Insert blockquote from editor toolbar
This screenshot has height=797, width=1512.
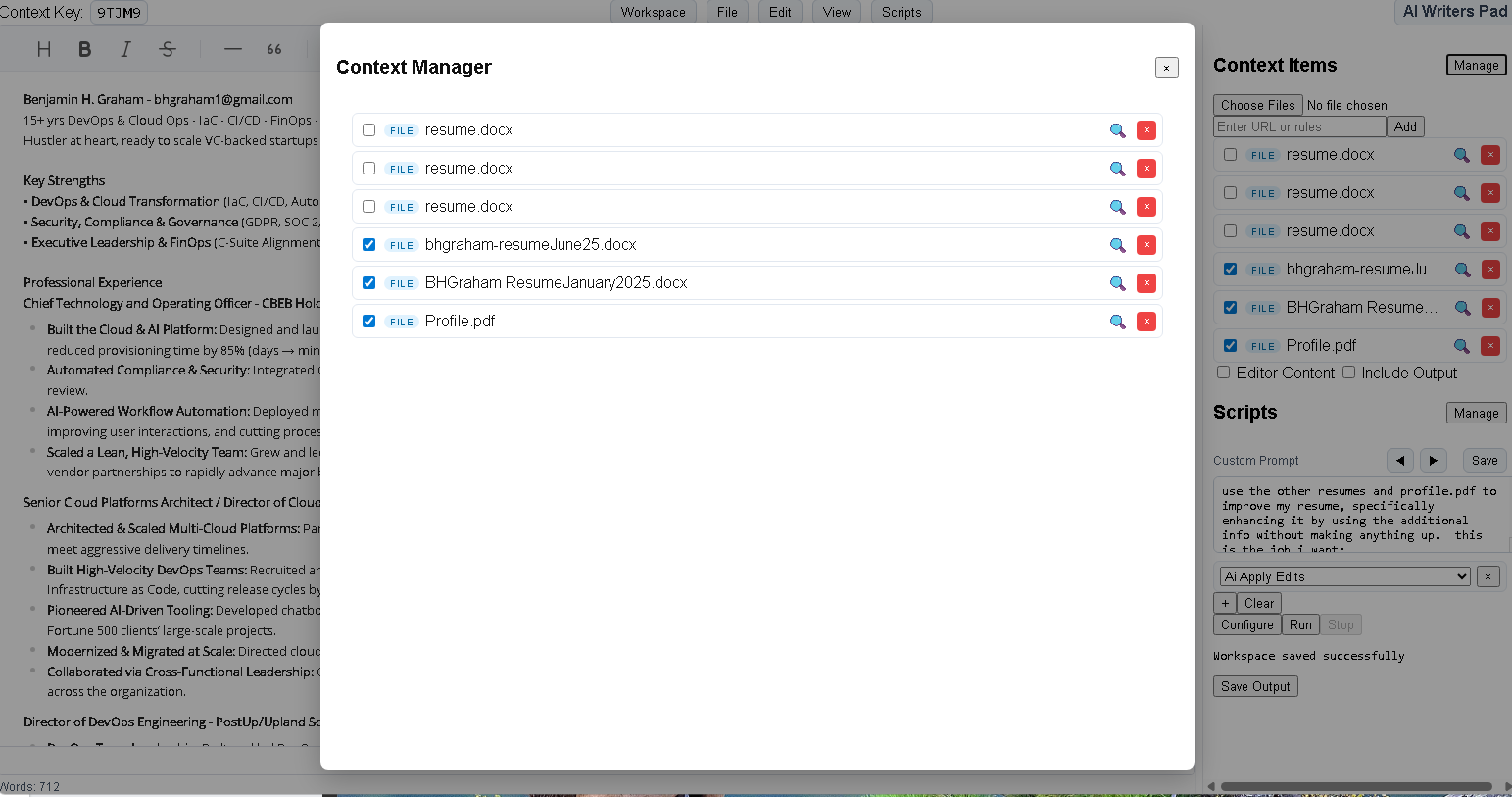coord(274,49)
